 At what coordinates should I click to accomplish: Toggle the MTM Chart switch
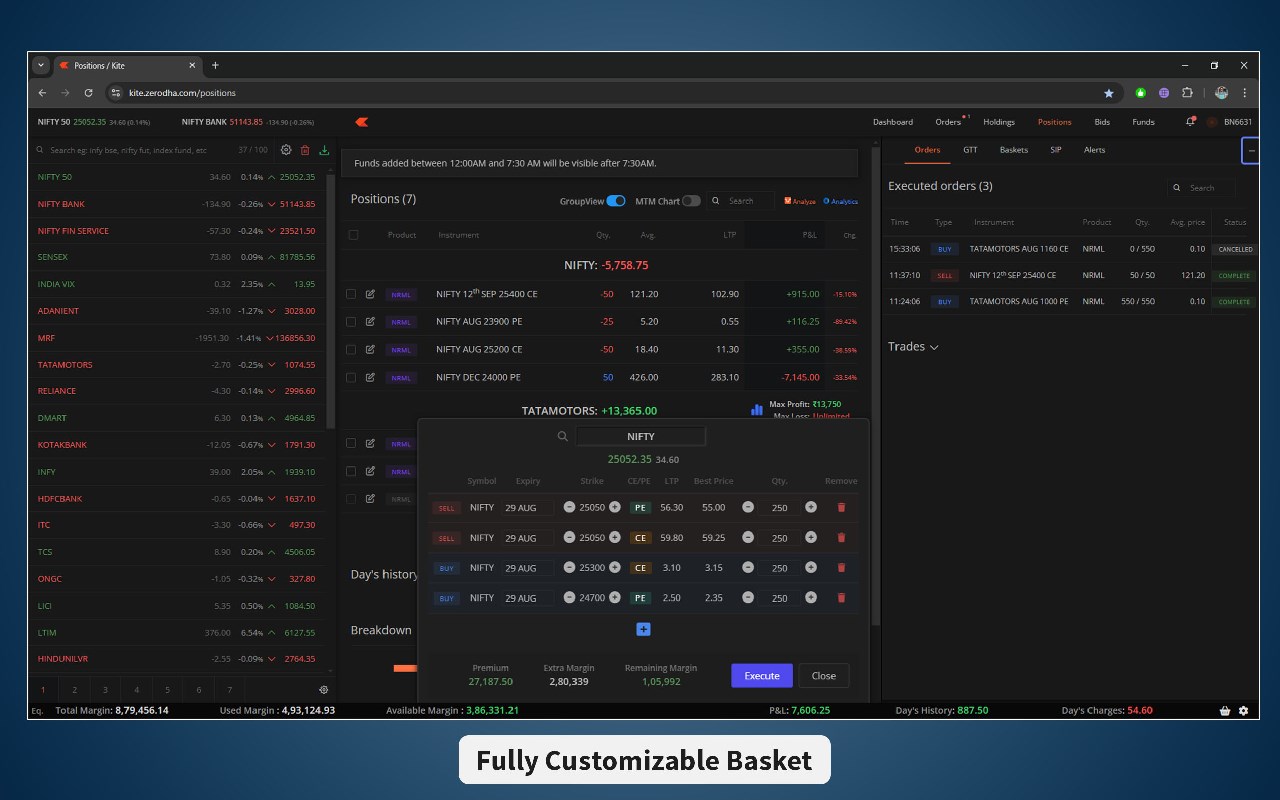pyautogui.click(x=691, y=201)
